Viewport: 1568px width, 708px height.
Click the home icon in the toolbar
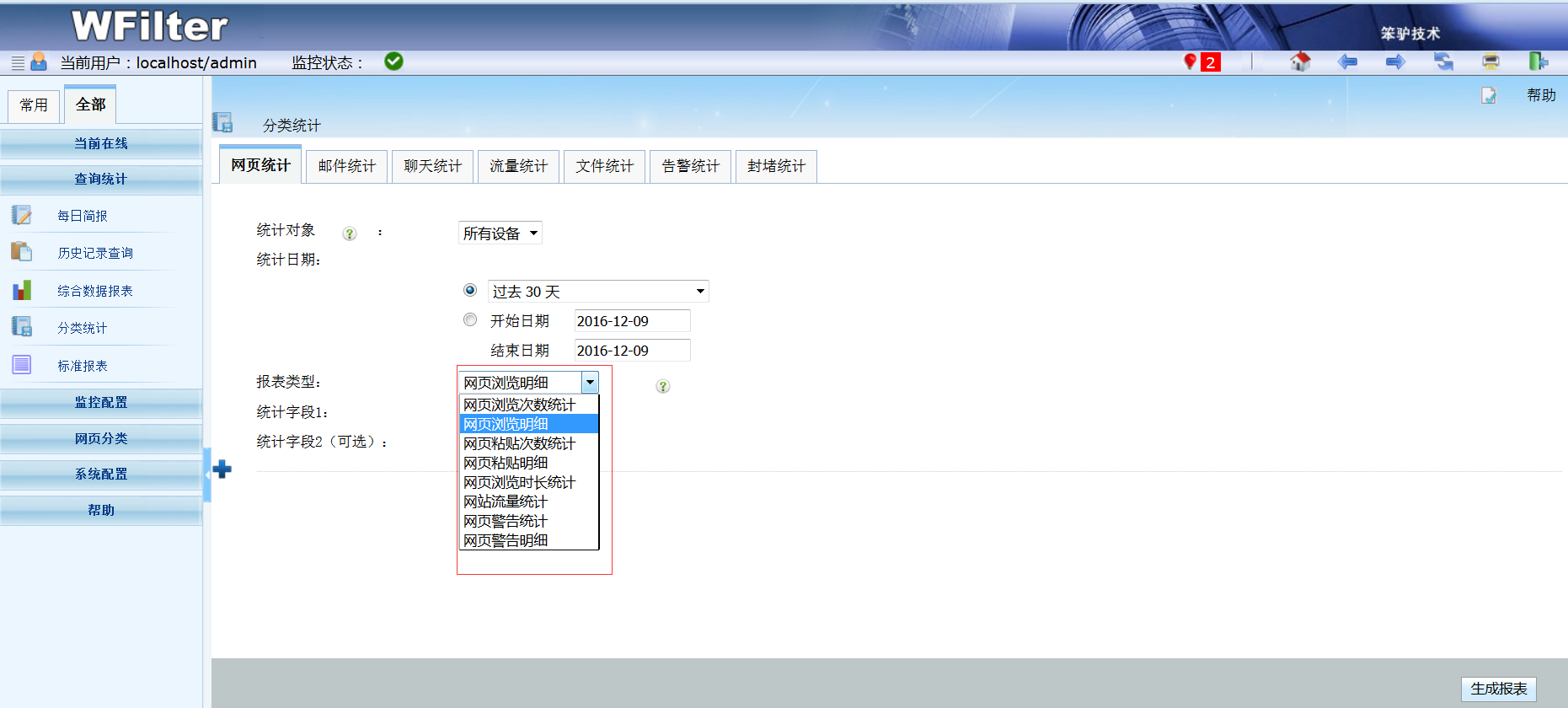[1300, 62]
